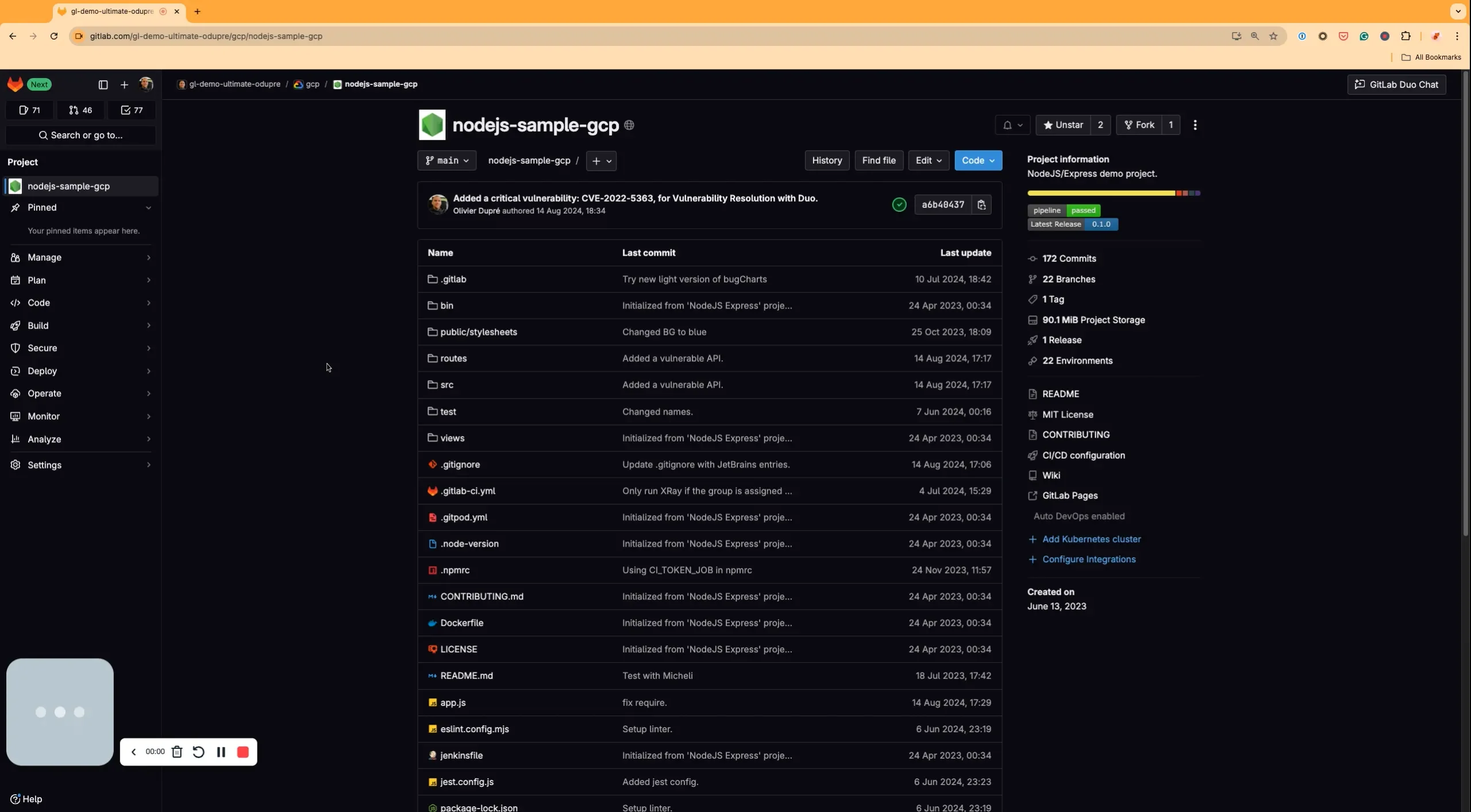This screenshot has height=812, width=1471.
Task: Open the project actions kebab menu
Action: click(1195, 125)
